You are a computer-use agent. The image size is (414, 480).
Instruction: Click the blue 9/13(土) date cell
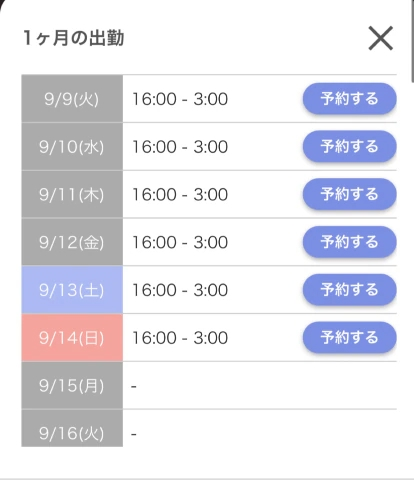(72, 290)
